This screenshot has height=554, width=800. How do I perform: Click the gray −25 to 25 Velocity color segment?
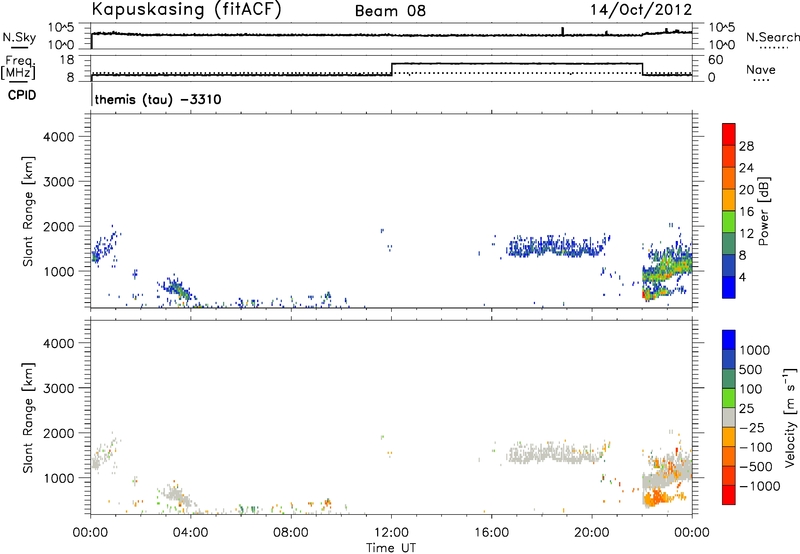pyautogui.click(x=729, y=418)
